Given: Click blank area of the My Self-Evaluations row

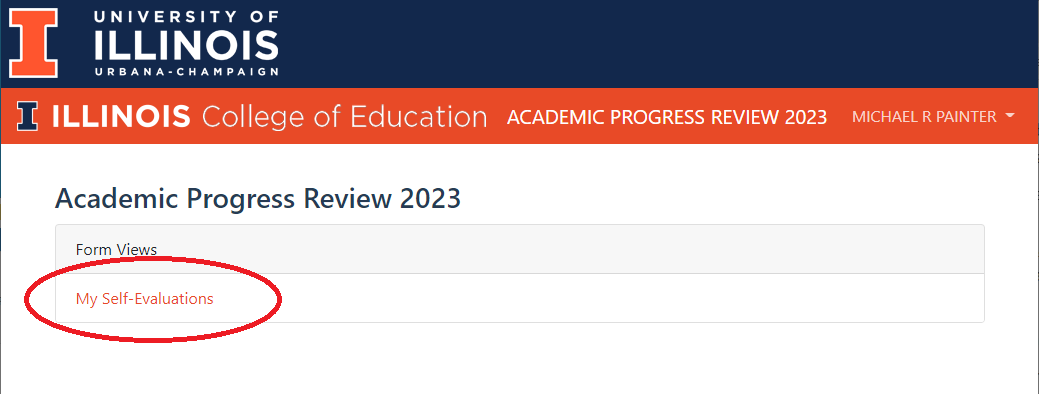Looking at the screenshot, I should [x=596, y=299].
